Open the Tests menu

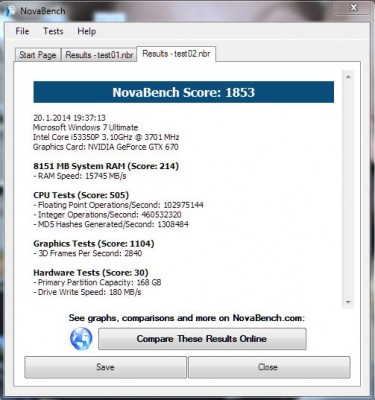pyautogui.click(x=53, y=31)
